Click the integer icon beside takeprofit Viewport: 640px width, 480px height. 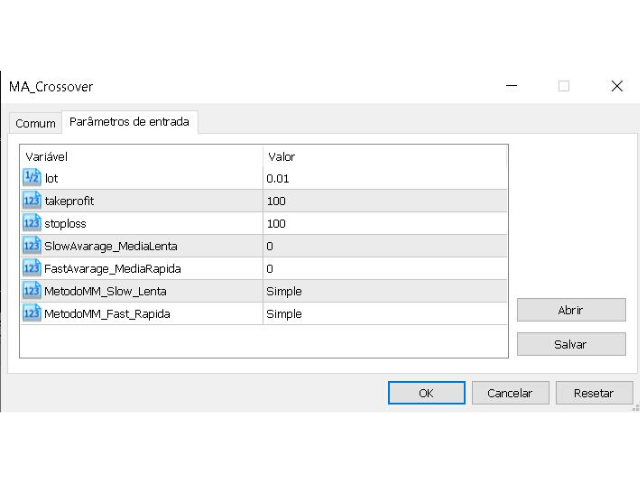point(32,200)
